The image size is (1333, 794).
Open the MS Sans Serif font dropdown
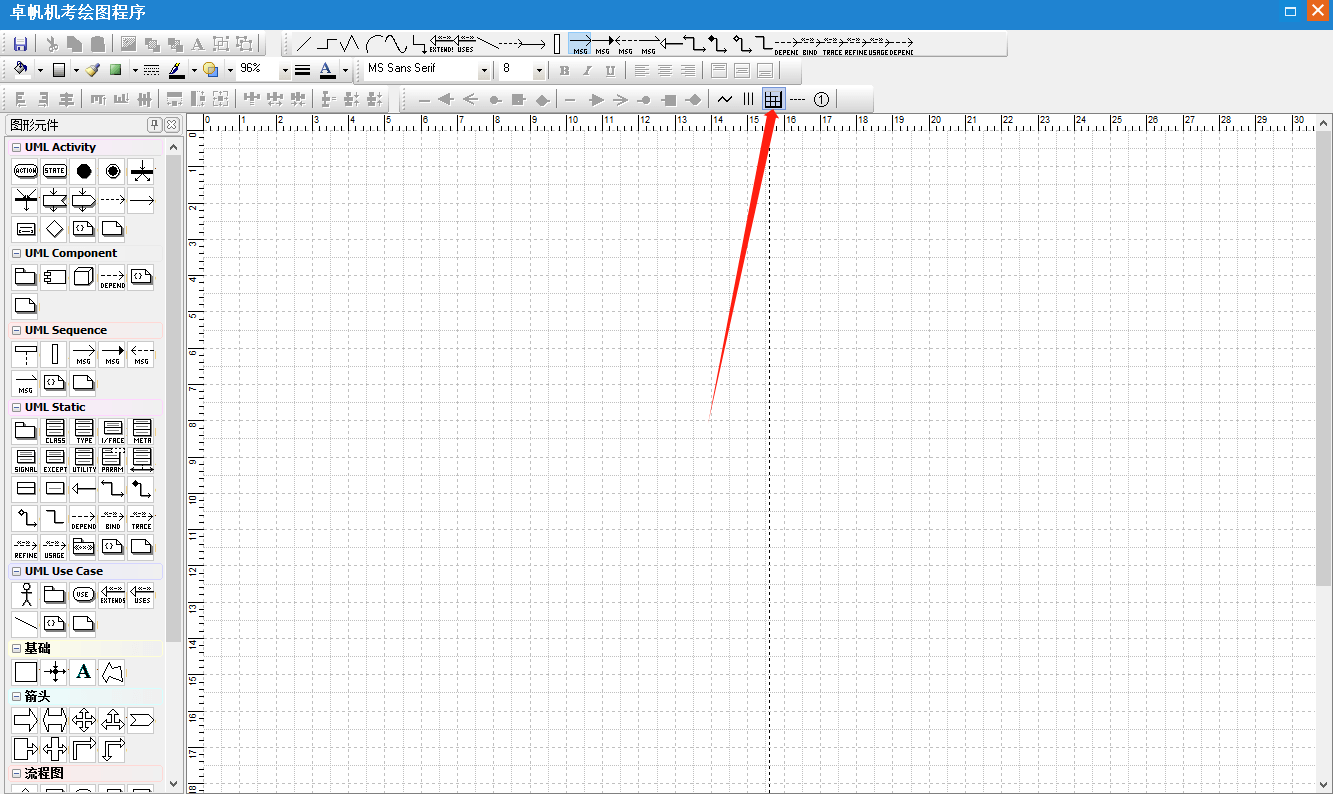tap(484, 70)
